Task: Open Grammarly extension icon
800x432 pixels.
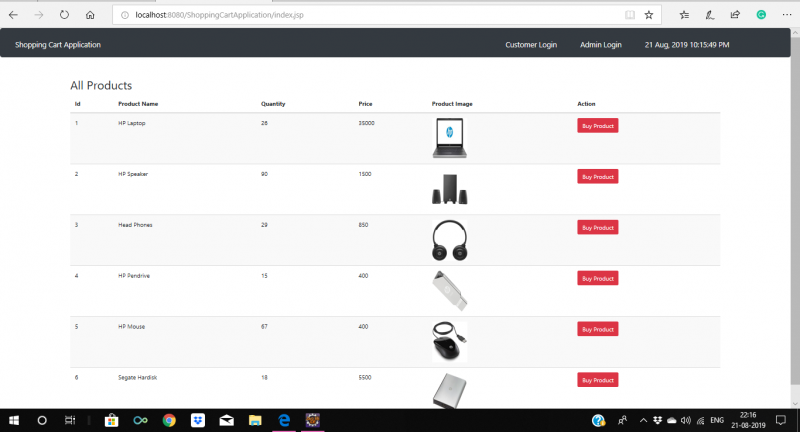Action: 761,15
